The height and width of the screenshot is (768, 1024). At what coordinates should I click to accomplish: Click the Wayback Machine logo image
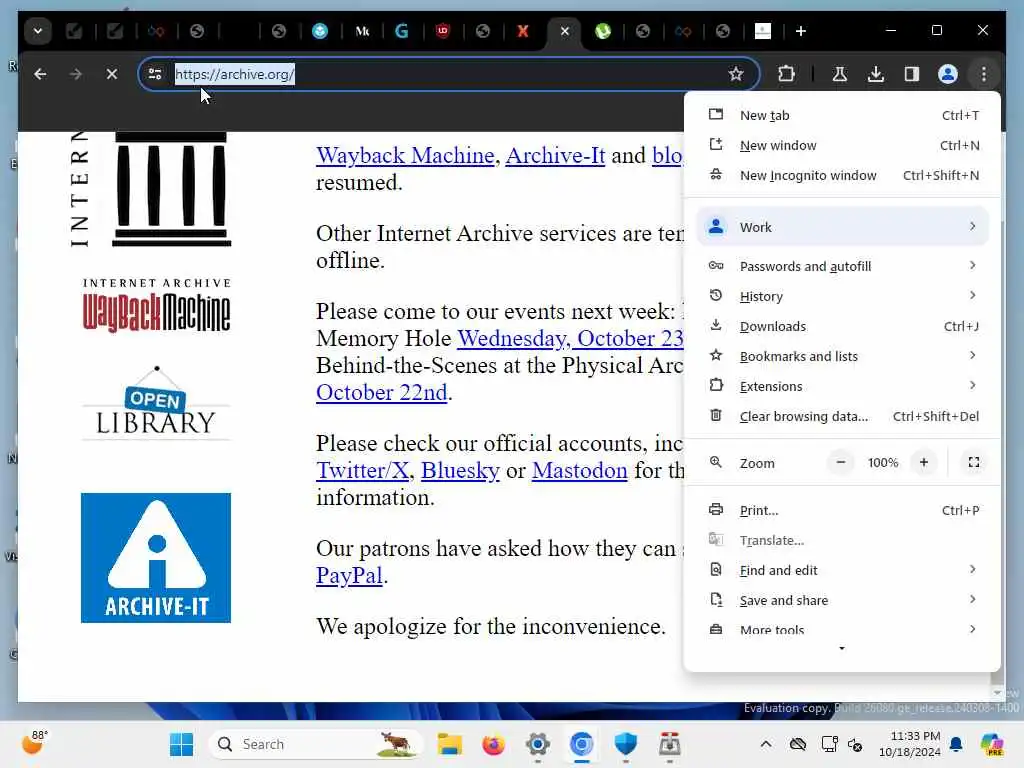[x=156, y=306]
